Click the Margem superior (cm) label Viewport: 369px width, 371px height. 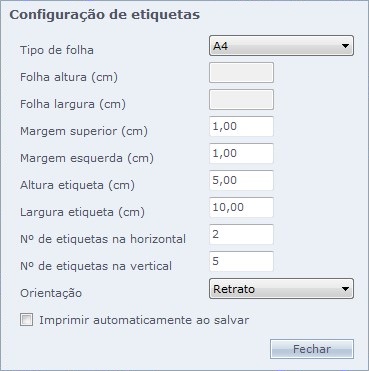(x=84, y=131)
